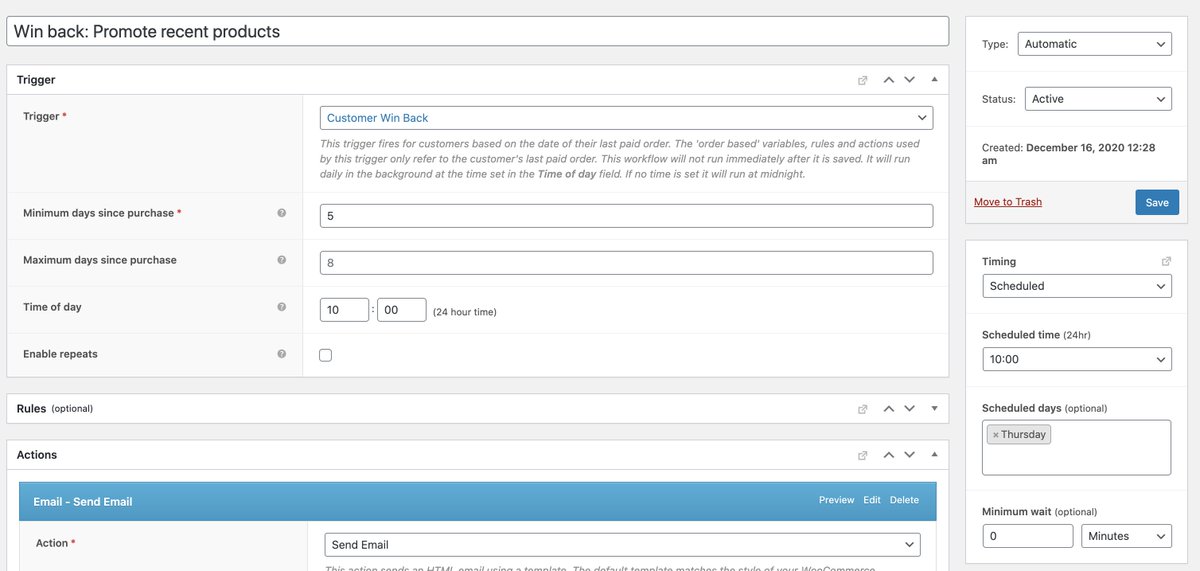Image resolution: width=1200 pixels, height=571 pixels.
Task: Click the Minimum wait number field
Action: click(1027, 536)
